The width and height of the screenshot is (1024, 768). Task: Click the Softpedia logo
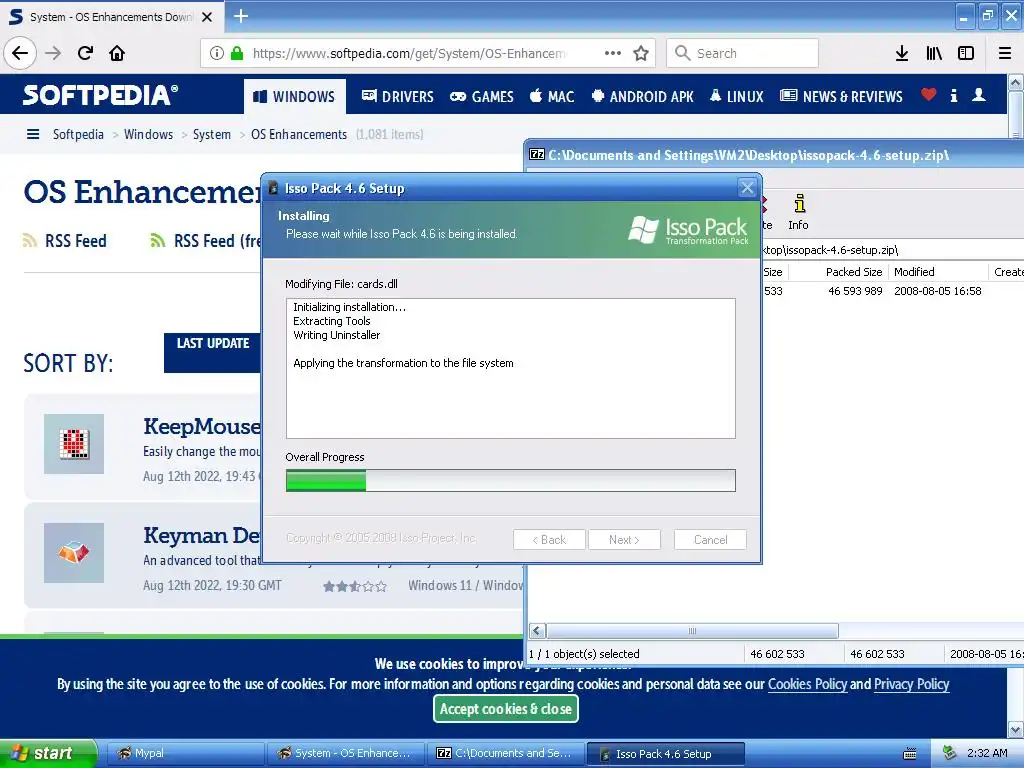pyautogui.click(x=100, y=95)
